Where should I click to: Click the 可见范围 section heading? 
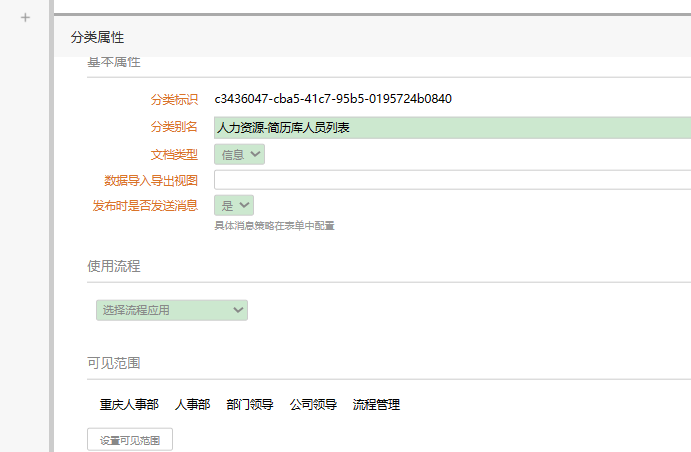(114, 362)
